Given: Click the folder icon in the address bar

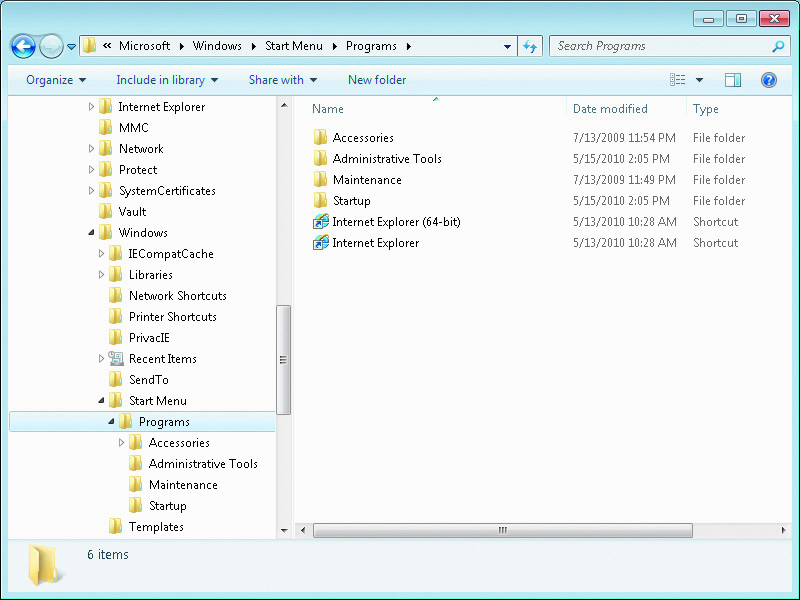Looking at the screenshot, I should (x=89, y=46).
